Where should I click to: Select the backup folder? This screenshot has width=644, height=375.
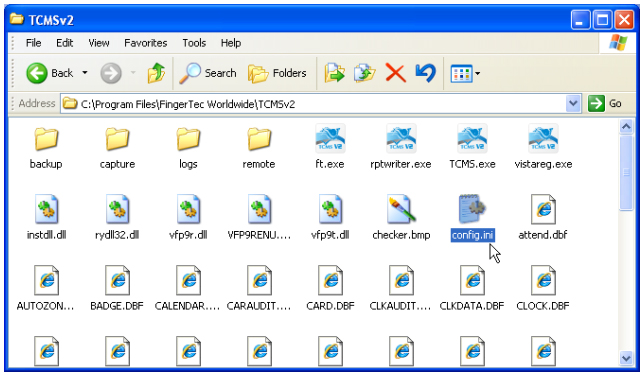tap(46, 138)
